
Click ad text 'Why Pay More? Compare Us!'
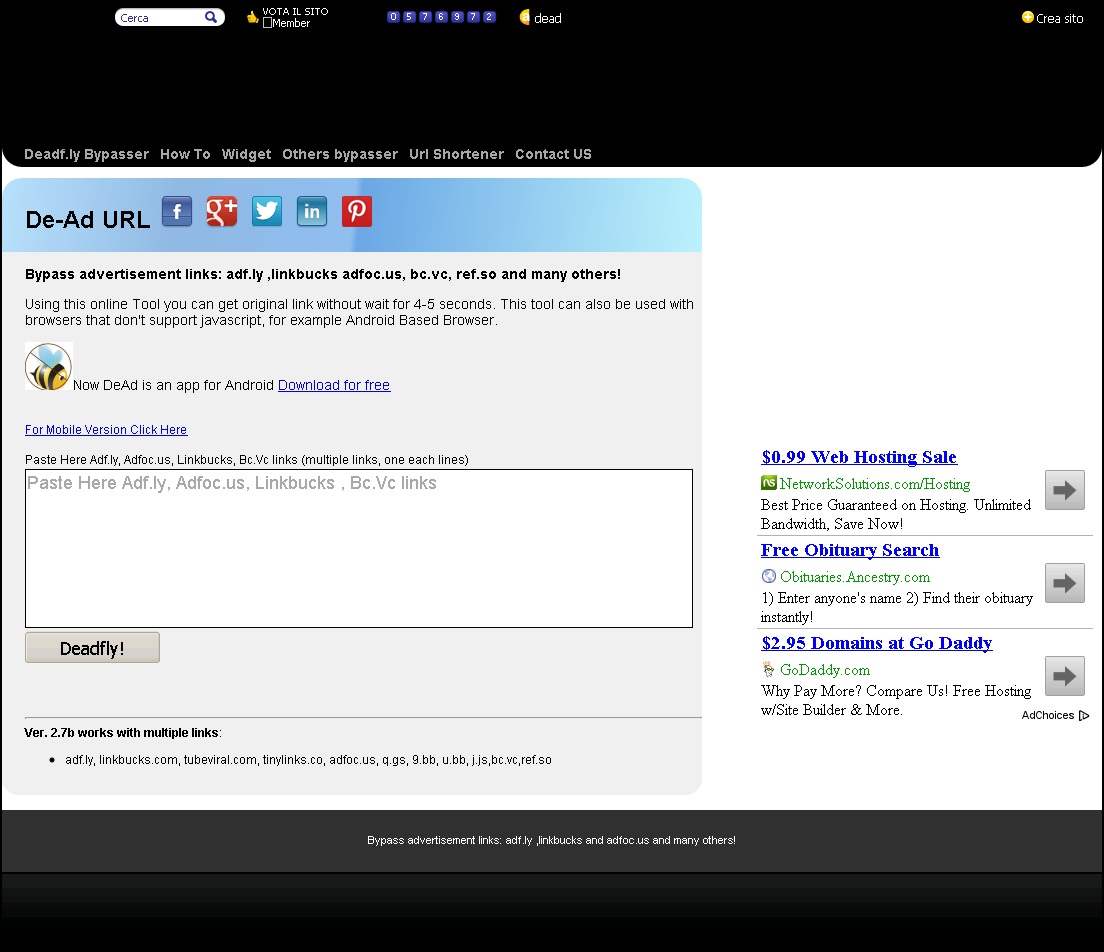point(896,701)
